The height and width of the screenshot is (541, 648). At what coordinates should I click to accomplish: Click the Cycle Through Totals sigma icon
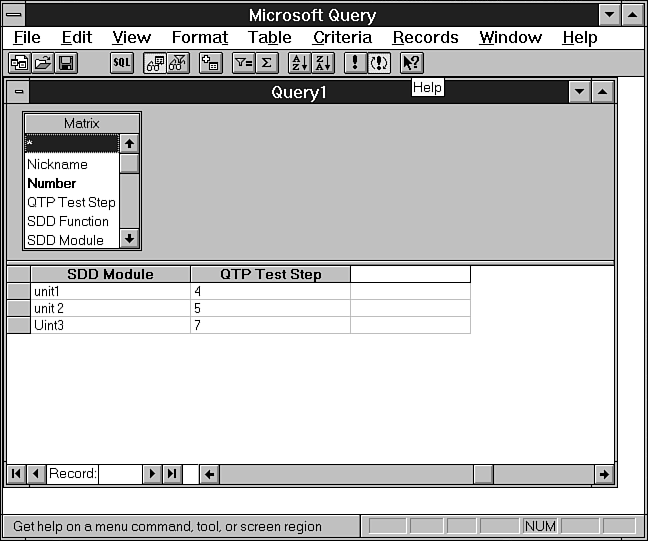coord(267,63)
